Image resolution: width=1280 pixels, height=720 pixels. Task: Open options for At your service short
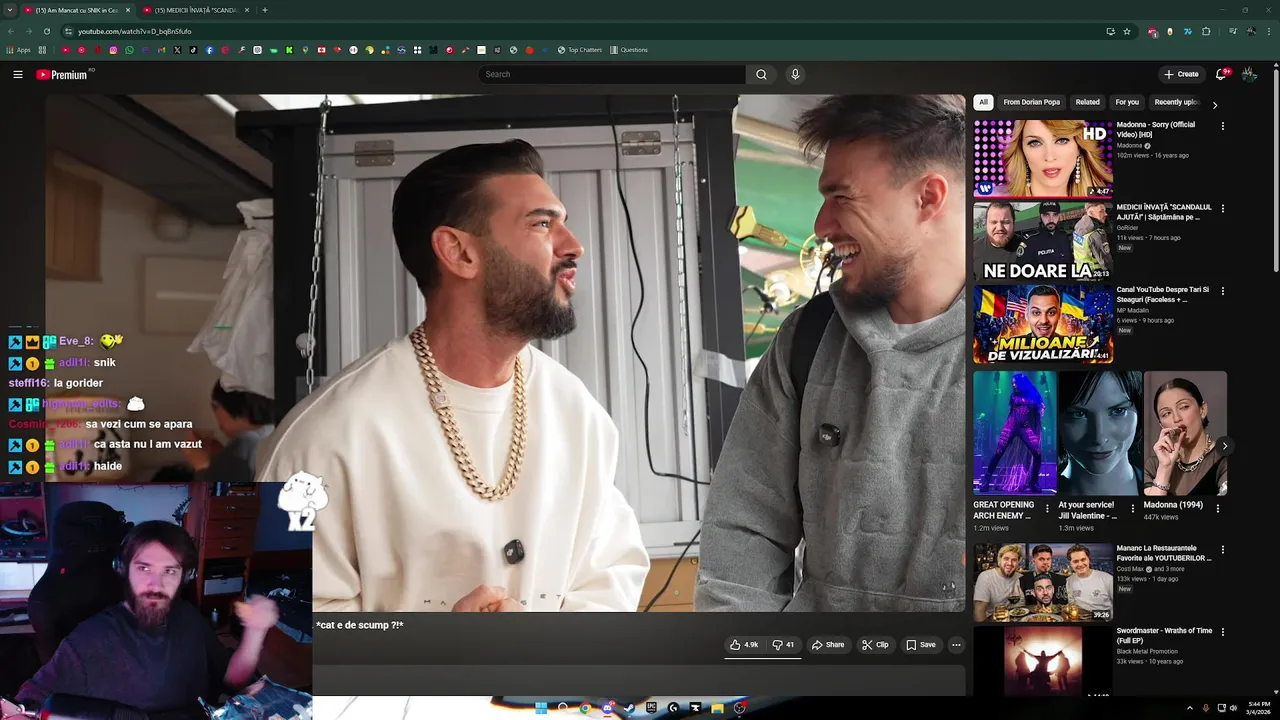click(x=1133, y=508)
